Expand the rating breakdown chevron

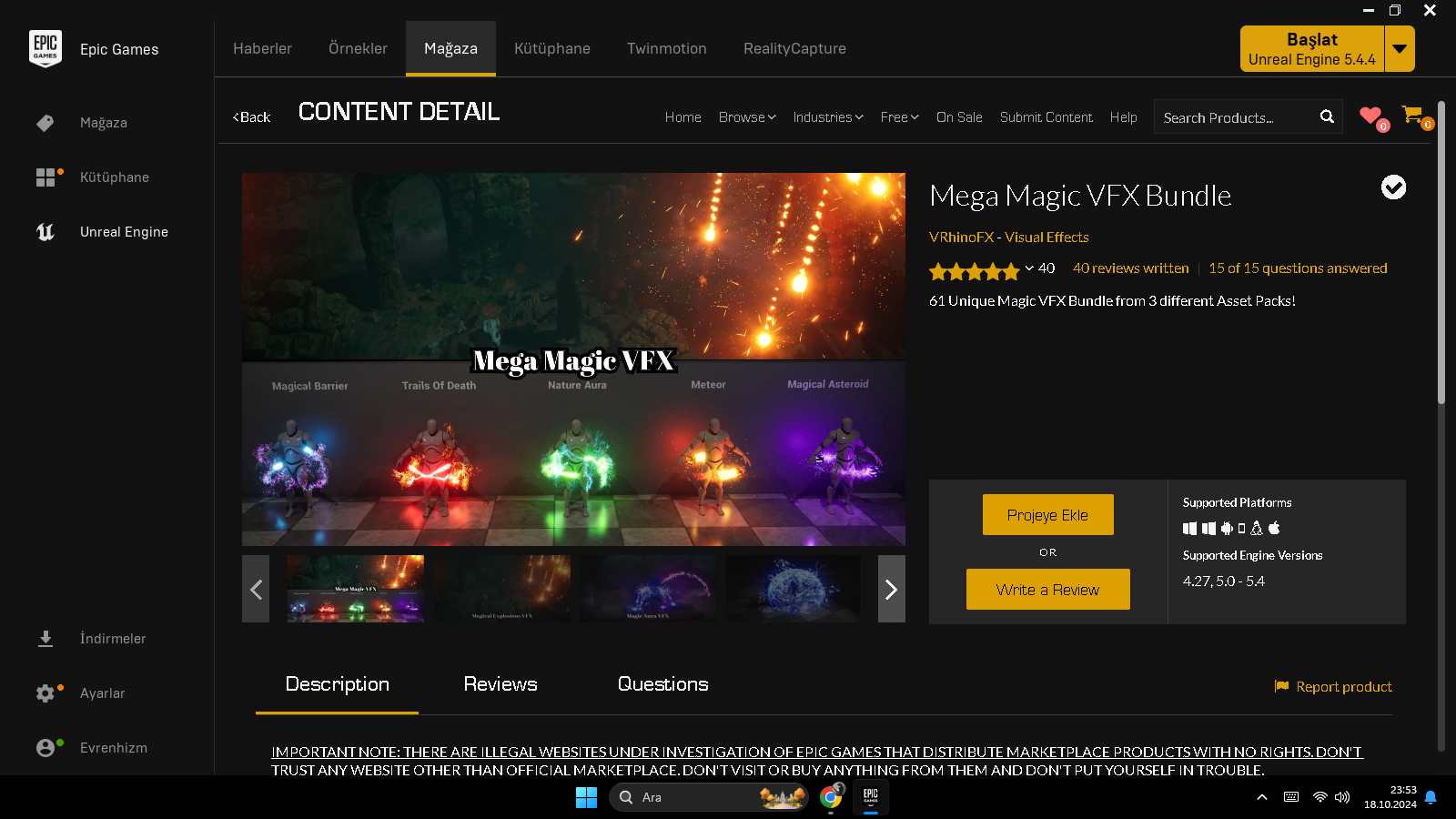pos(1029,268)
